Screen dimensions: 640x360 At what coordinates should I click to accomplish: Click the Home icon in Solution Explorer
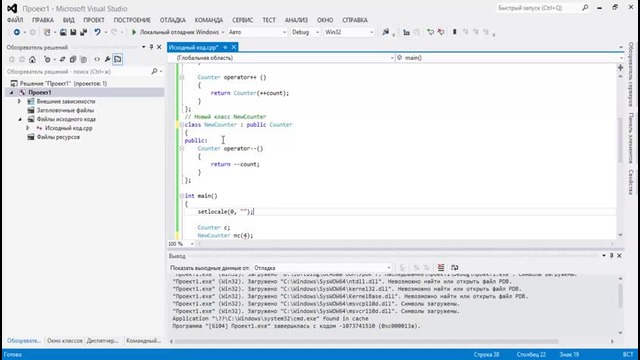click(x=32, y=60)
